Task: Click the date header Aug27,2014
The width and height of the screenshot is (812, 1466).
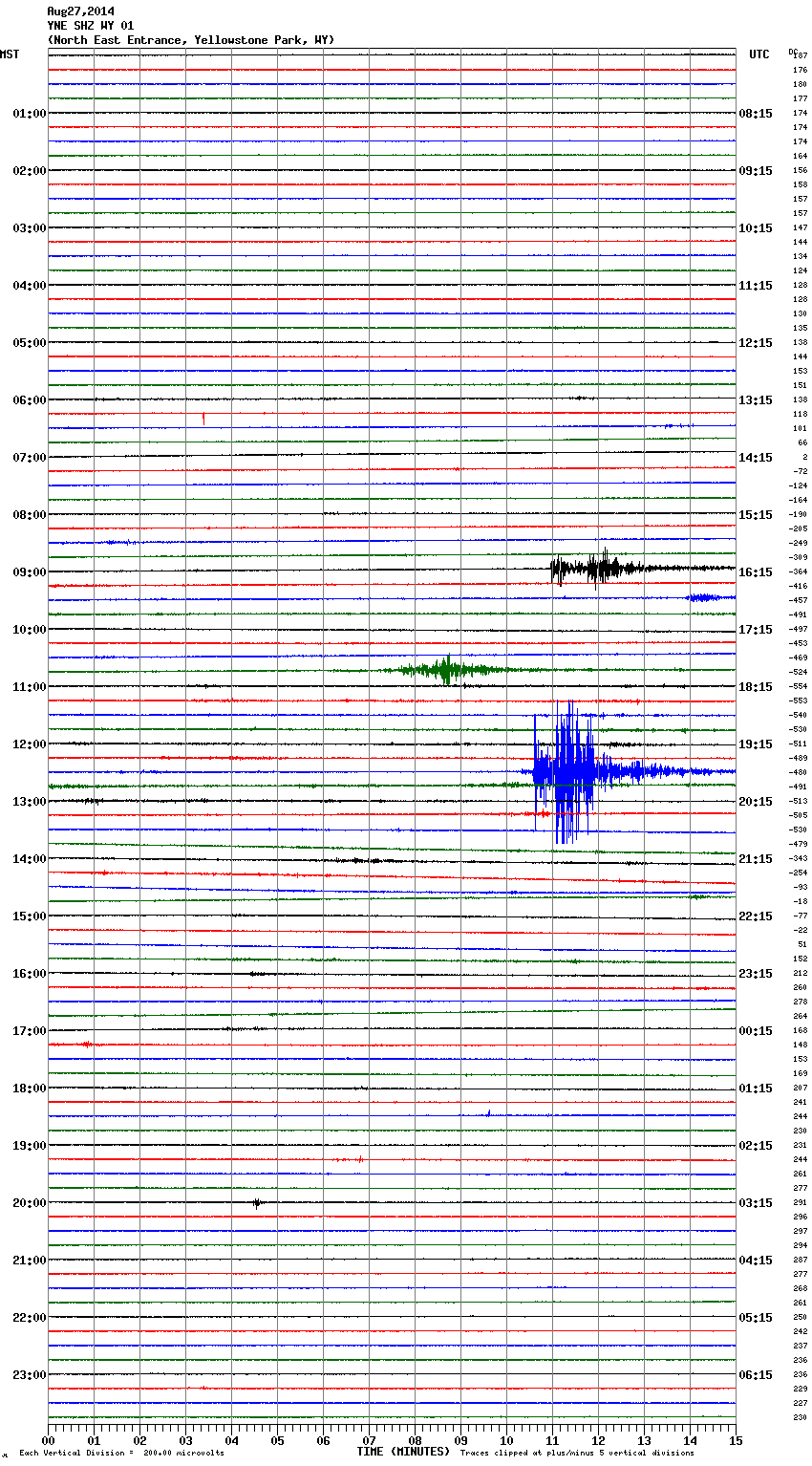Action: [80, 11]
